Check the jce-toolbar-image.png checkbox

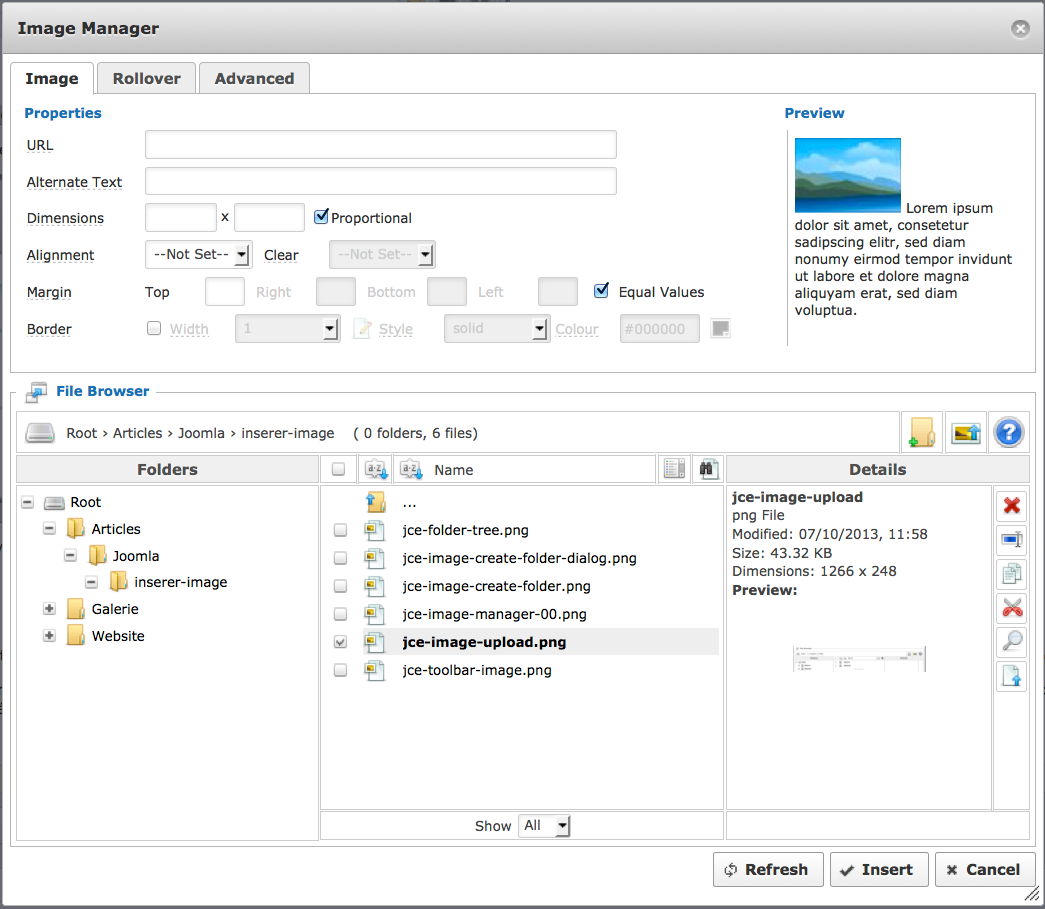point(340,670)
